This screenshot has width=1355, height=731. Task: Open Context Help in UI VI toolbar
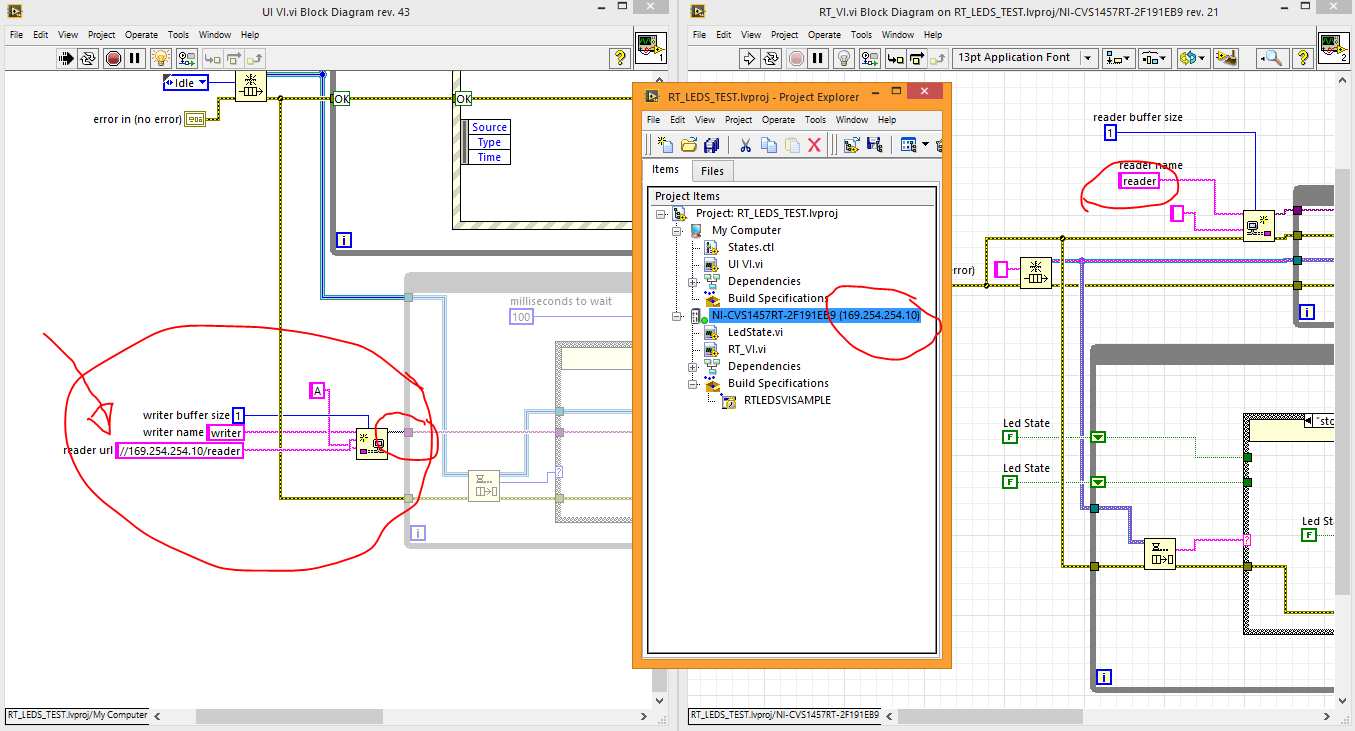coord(619,58)
